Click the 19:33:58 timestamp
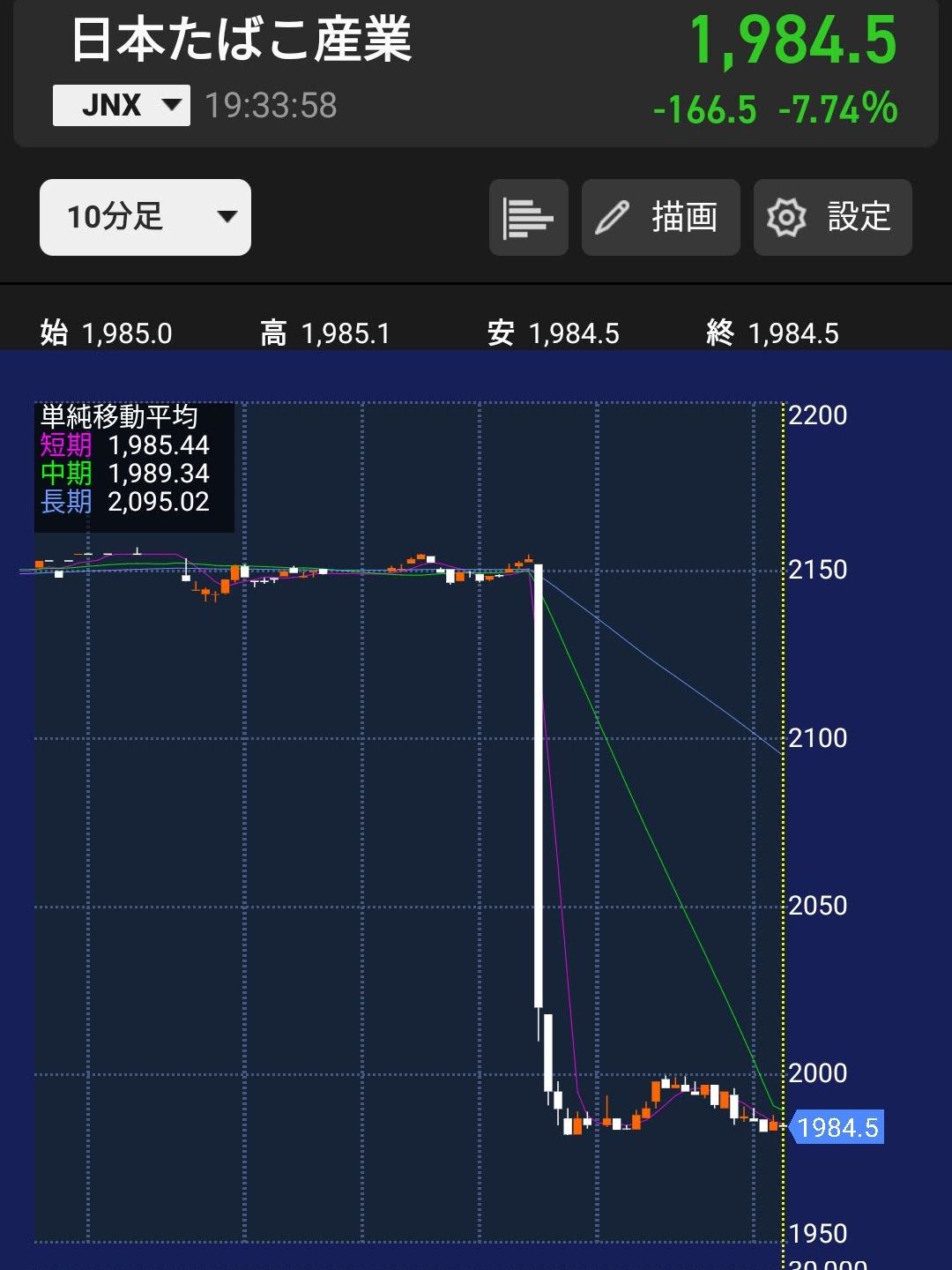 pos(271,106)
